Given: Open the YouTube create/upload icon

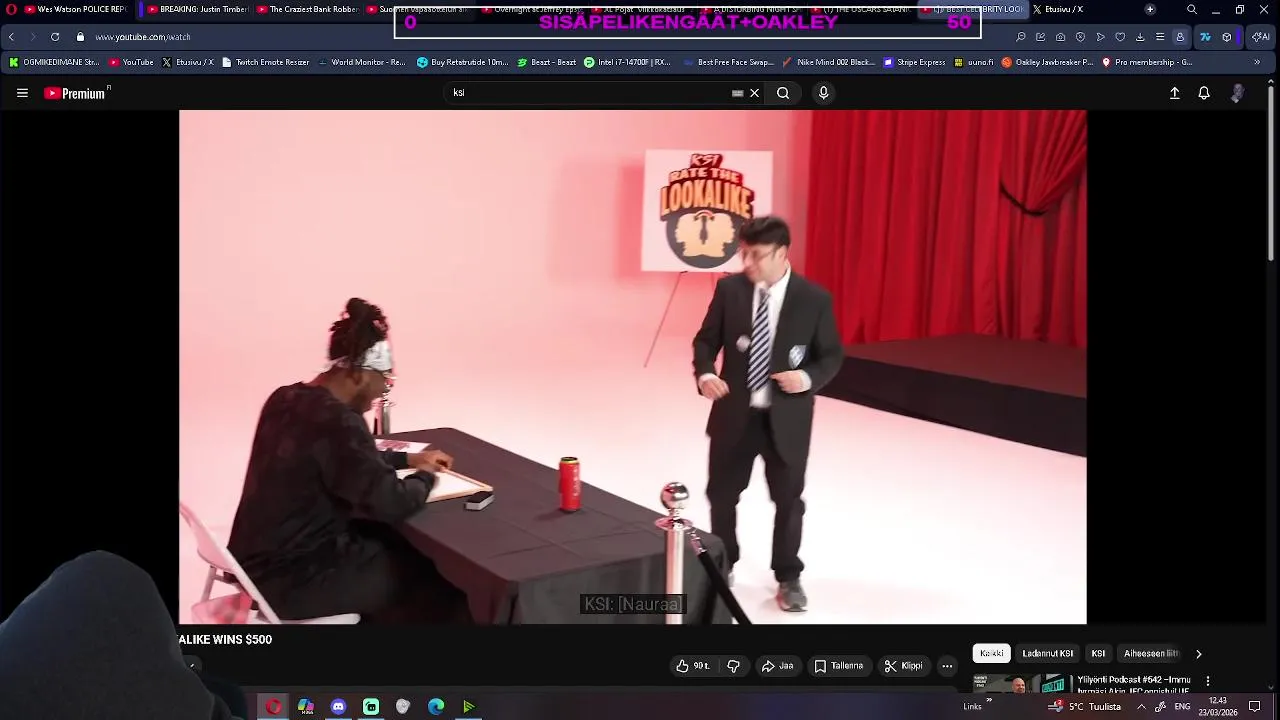Looking at the screenshot, I should pyautogui.click(x=1175, y=93).
